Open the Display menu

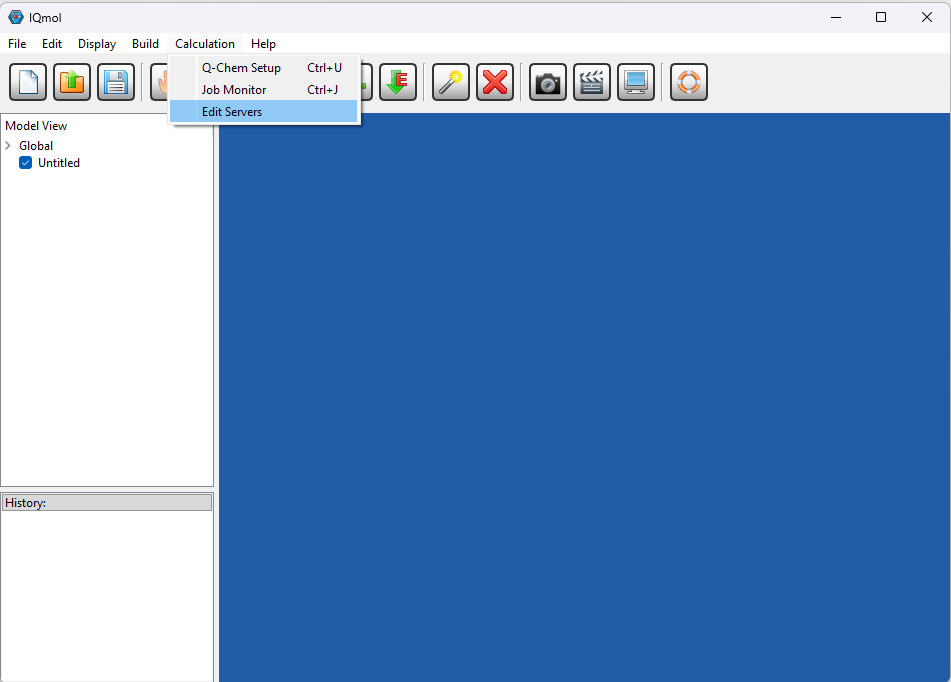pos(97,44)
